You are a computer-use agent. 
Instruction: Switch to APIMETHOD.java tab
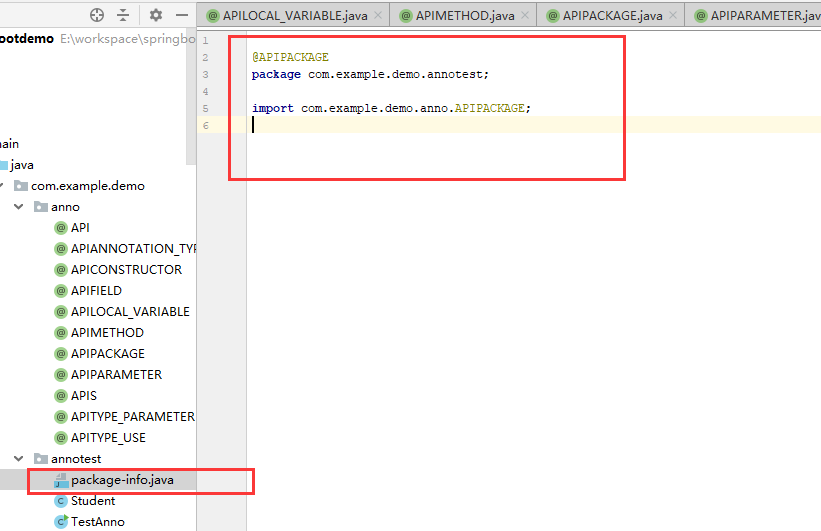coord(465,16)
